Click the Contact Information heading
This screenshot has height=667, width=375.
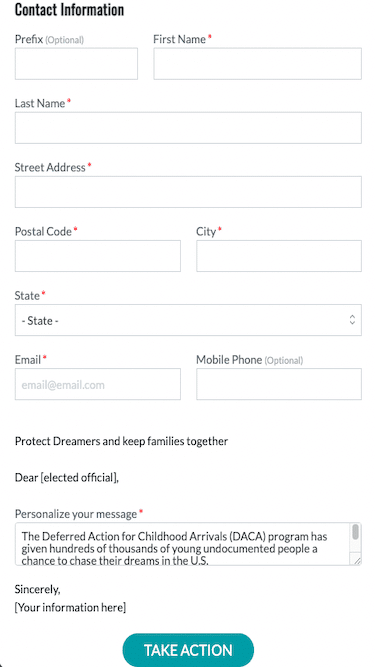[x=69, y=10]
